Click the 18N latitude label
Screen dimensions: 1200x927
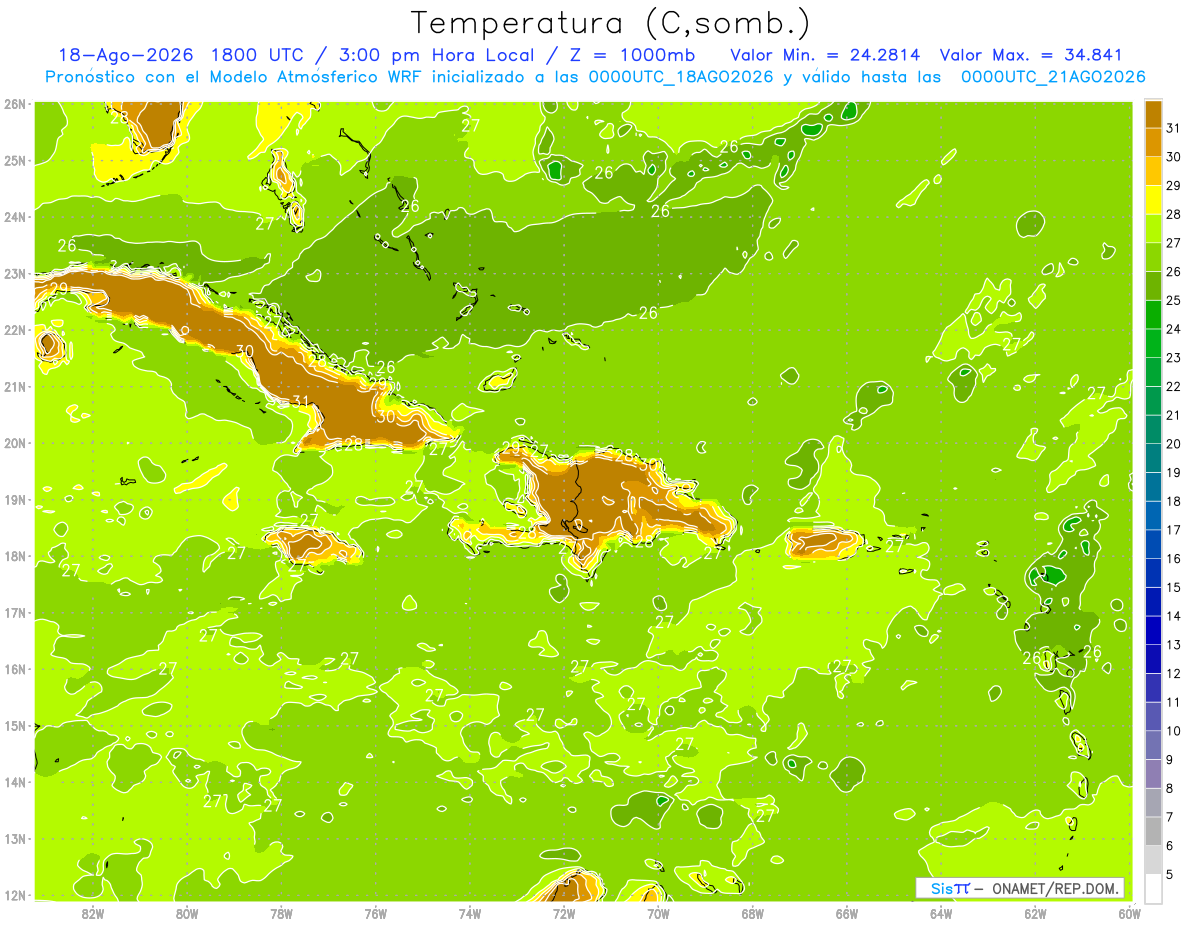pyautogui.click(x=14, y=556)
